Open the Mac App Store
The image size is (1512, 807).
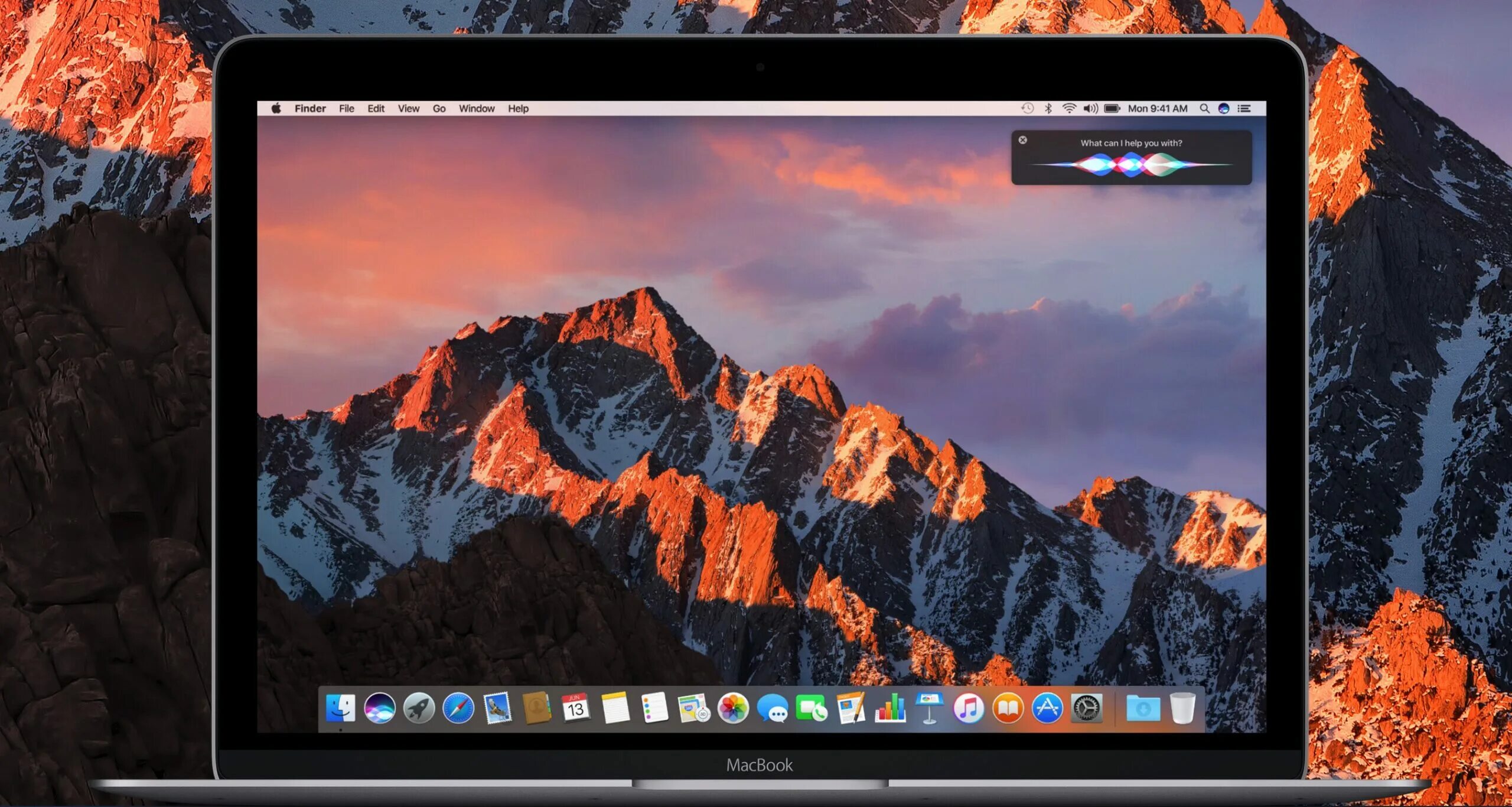[x=1047, y=708]
